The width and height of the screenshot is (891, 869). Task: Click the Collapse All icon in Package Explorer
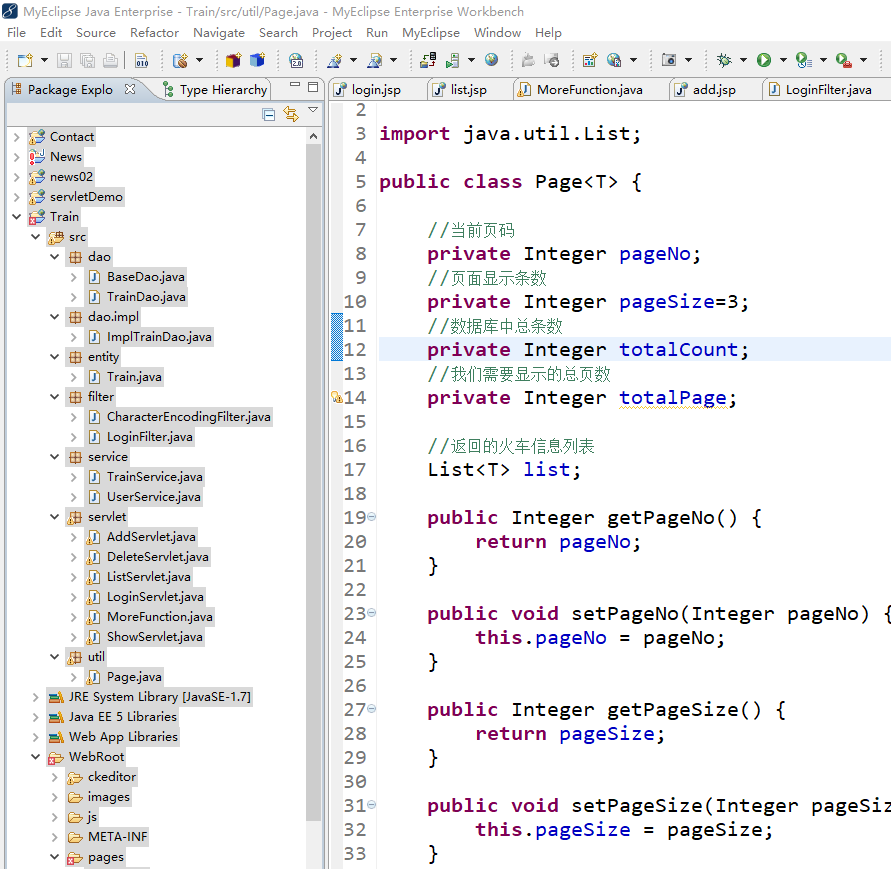(269, 115)
